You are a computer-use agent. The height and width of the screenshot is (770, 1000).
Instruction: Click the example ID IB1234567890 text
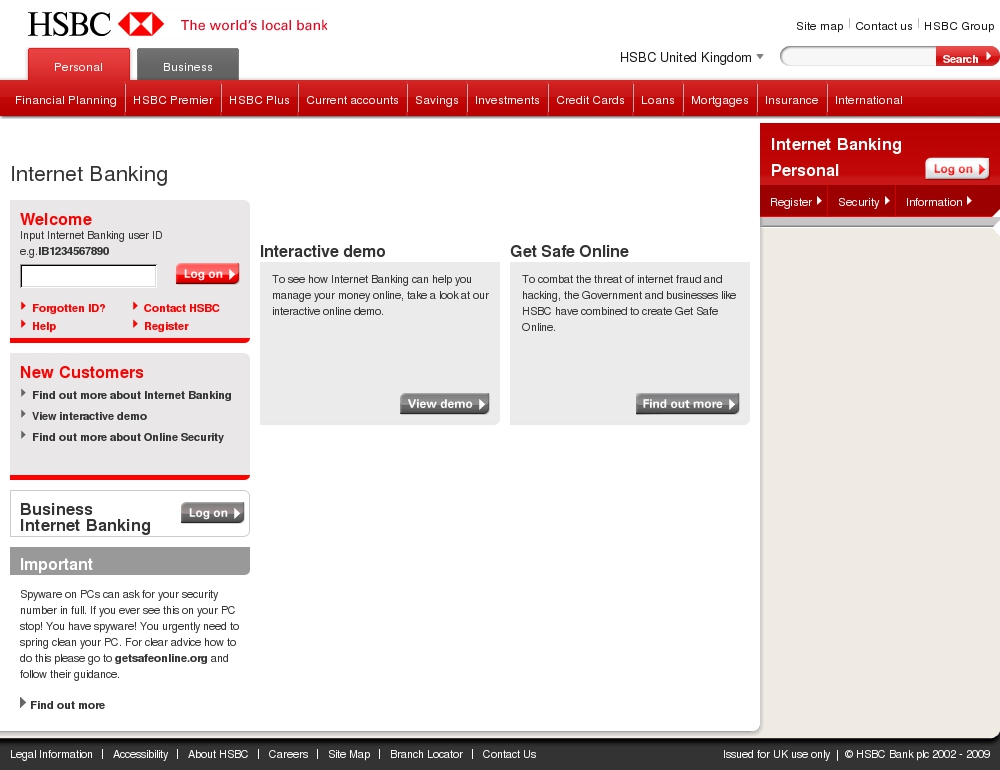click(x=73, y=251)
